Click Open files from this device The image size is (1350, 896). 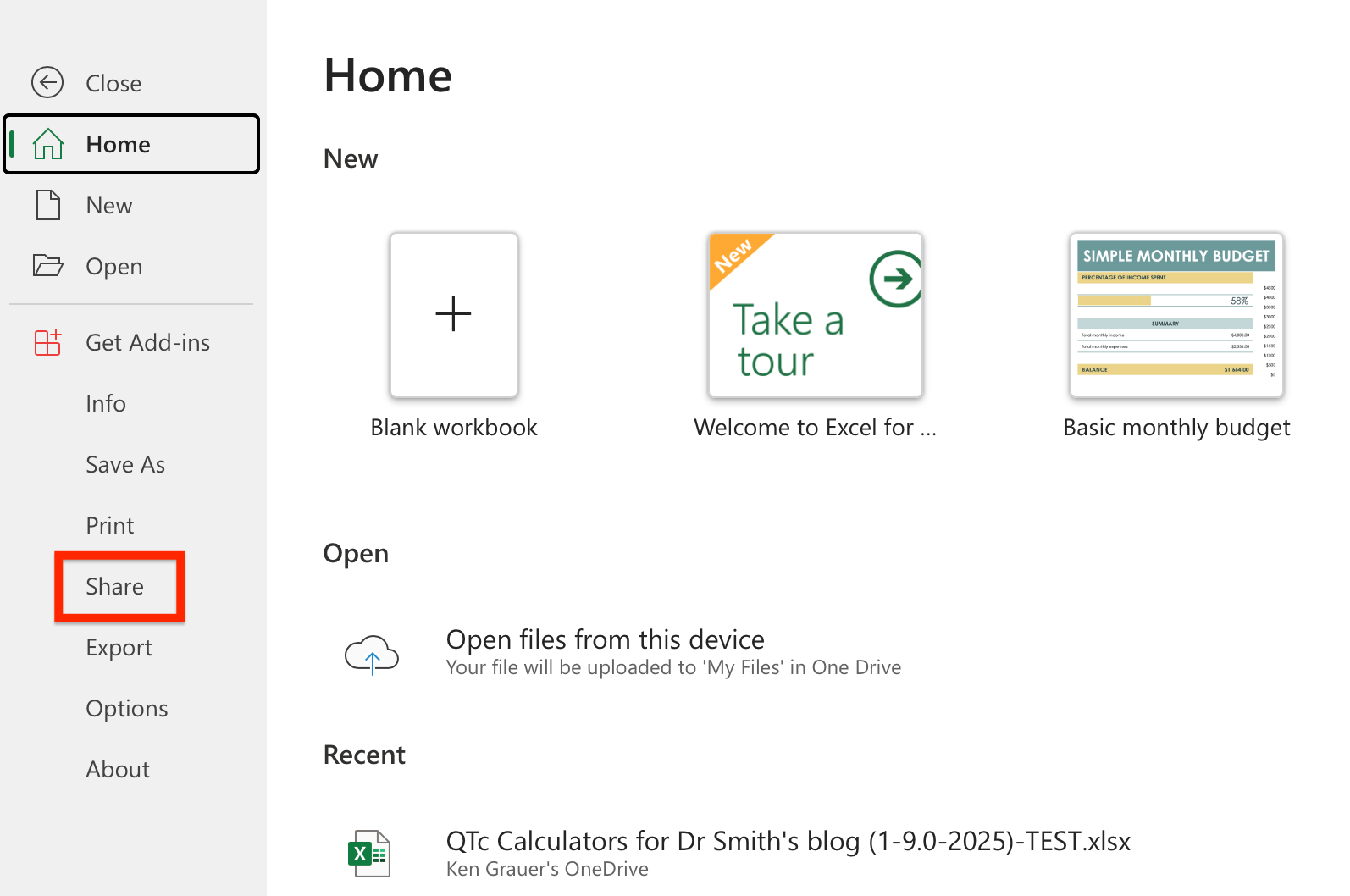point(605,639)
